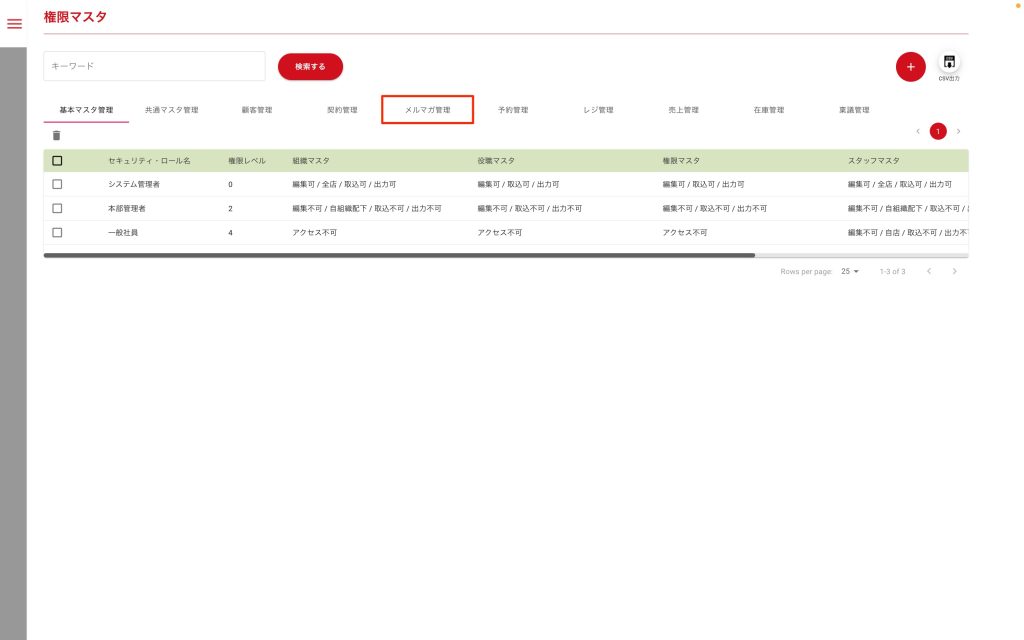Go to next page chevron above table
1024x640 pixels.
tap(958, 131)
